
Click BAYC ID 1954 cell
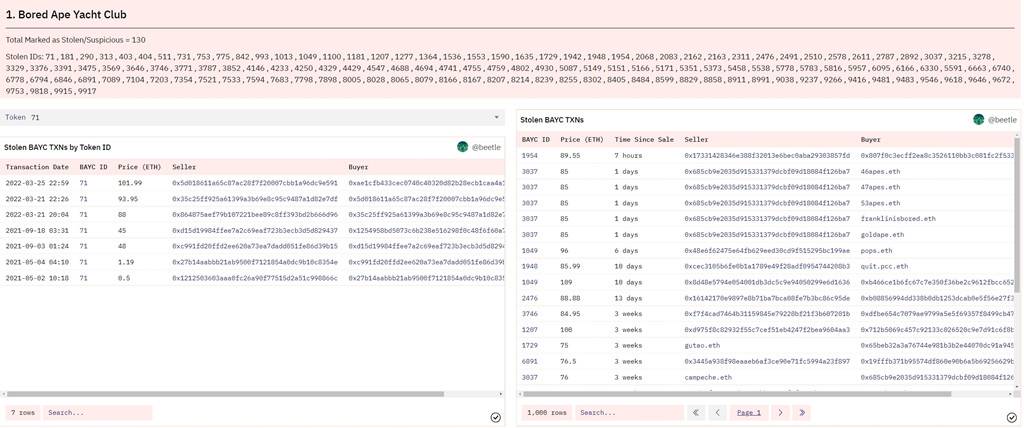click(530, 156)
